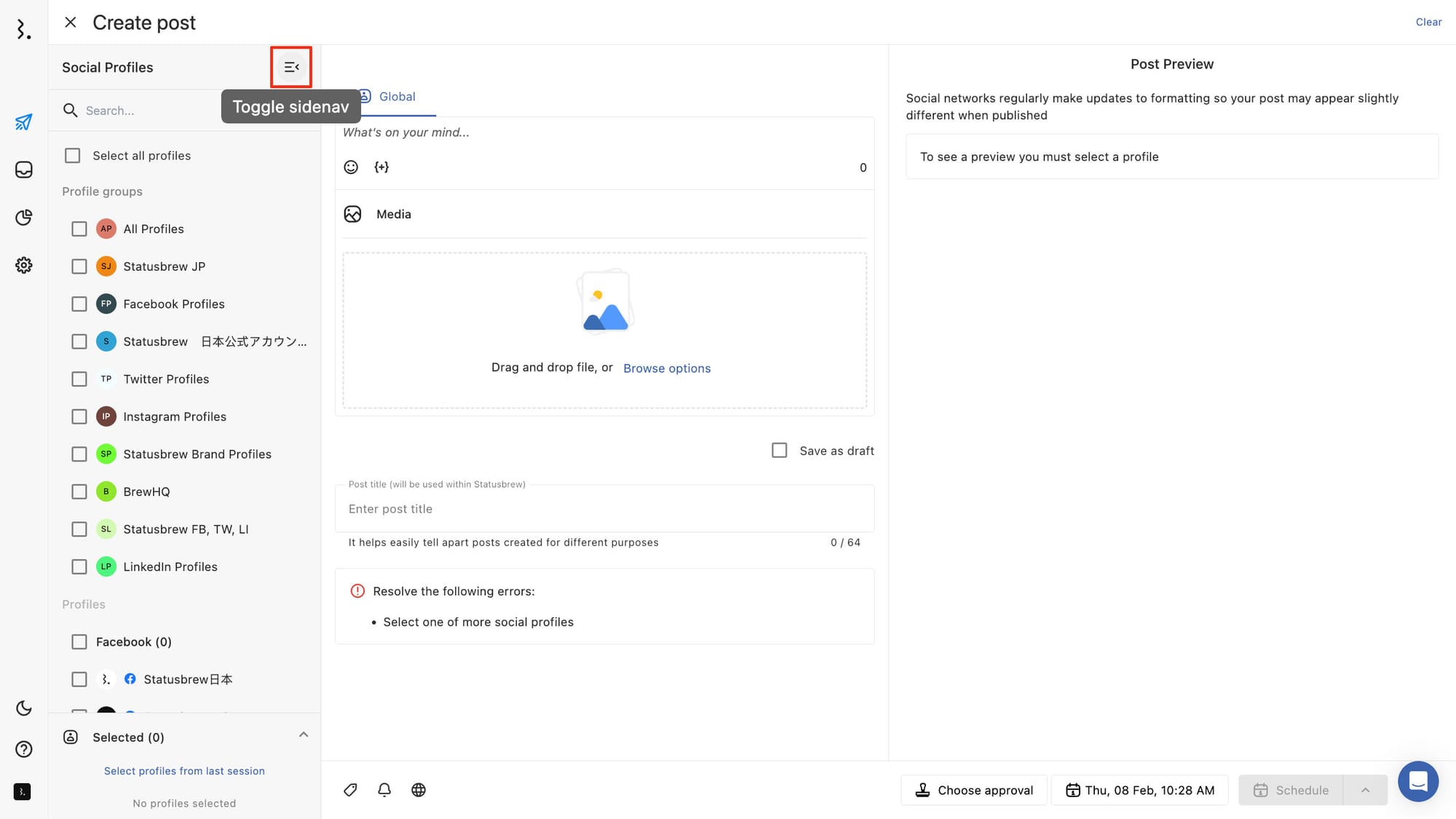
Task: Open the Inbox icon in left sidebar
Action: [24, 170]
